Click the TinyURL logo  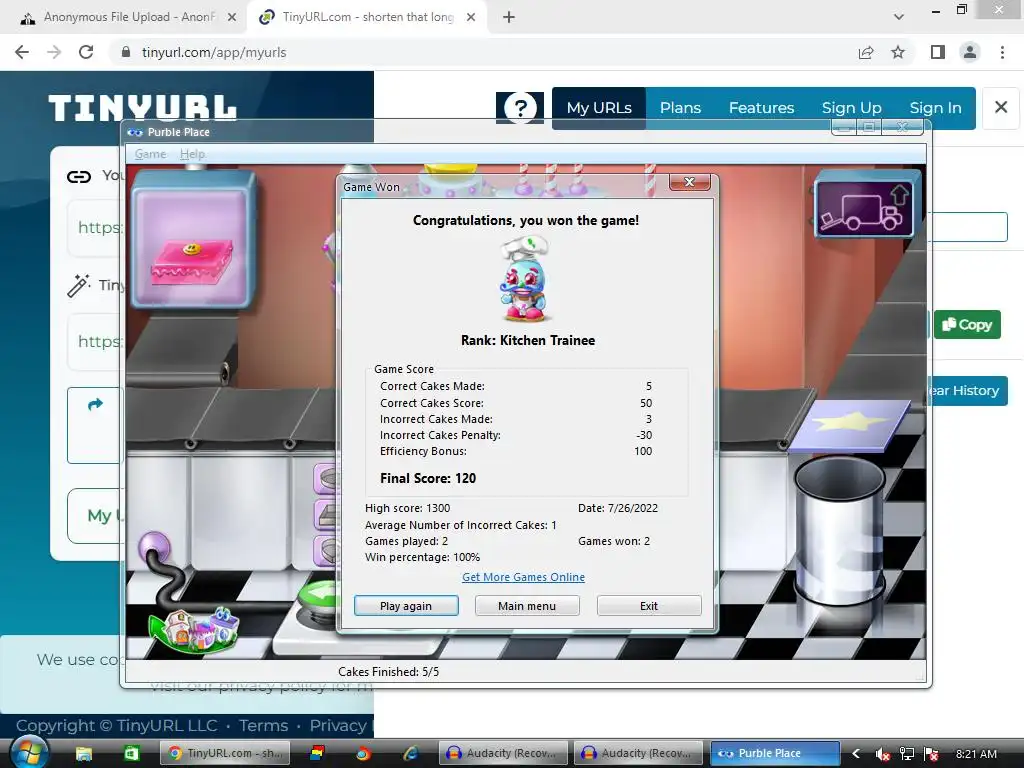pyautogui.click(x=142, y=108)
